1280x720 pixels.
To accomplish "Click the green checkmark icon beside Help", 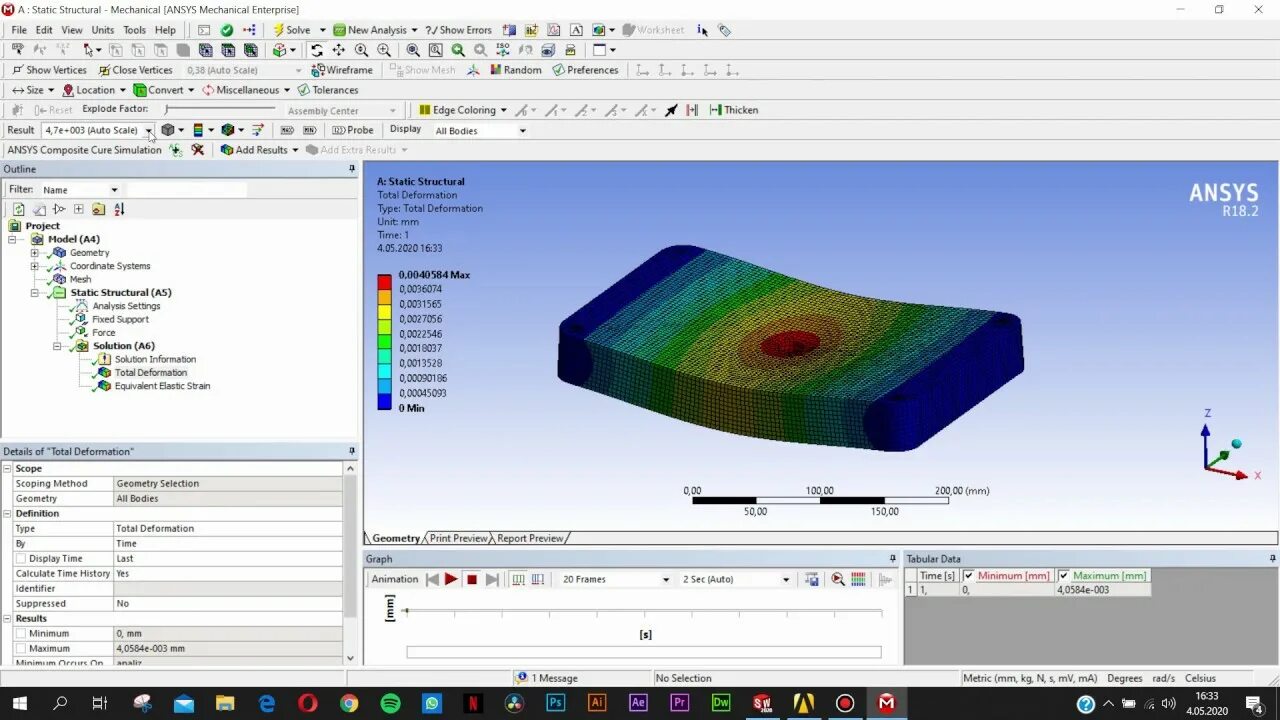I will 227,30.
